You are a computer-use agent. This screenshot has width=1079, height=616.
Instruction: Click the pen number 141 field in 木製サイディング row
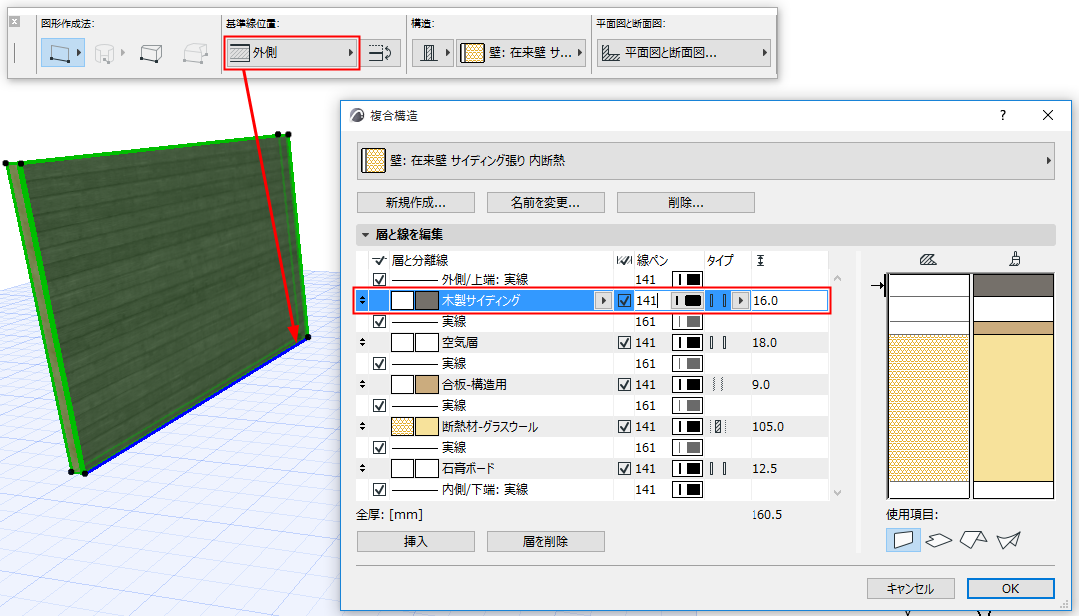[x=650, y=301]
